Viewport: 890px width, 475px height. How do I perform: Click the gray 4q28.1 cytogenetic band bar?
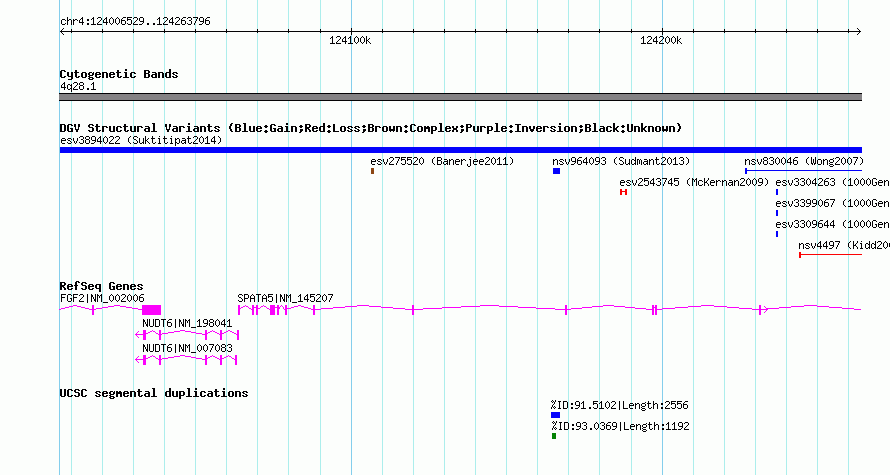point(460,97)
